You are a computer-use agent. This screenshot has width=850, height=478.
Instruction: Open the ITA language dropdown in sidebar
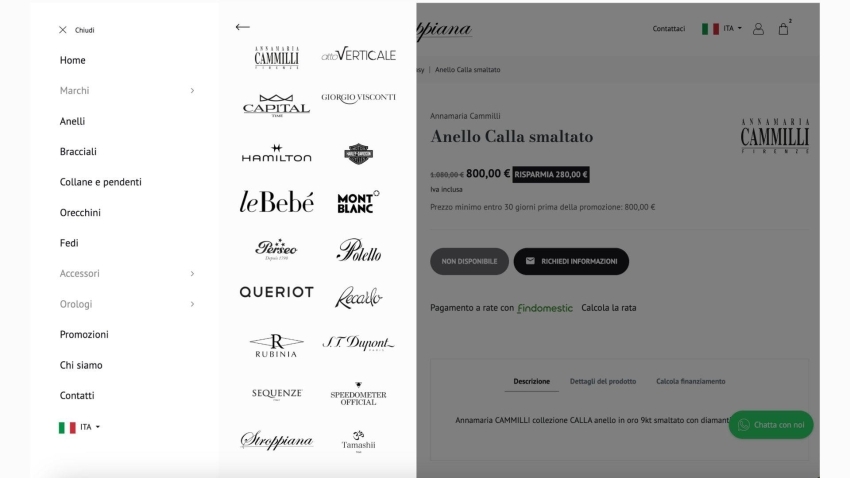[80, 427]
